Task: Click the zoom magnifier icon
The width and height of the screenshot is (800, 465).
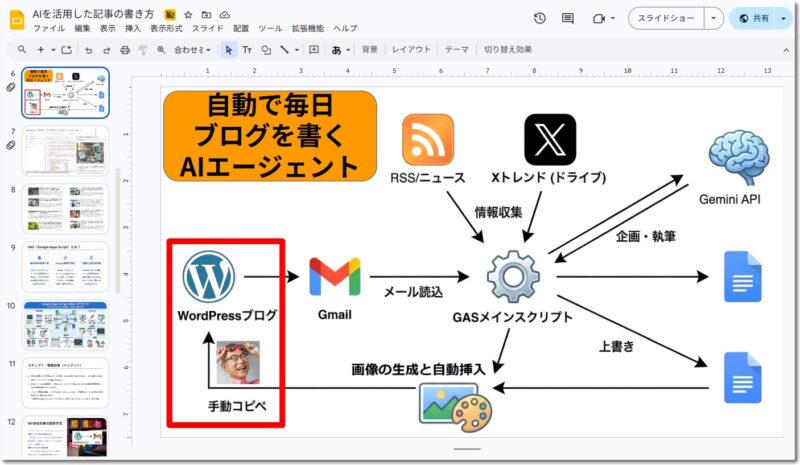Action: point(161,50)
